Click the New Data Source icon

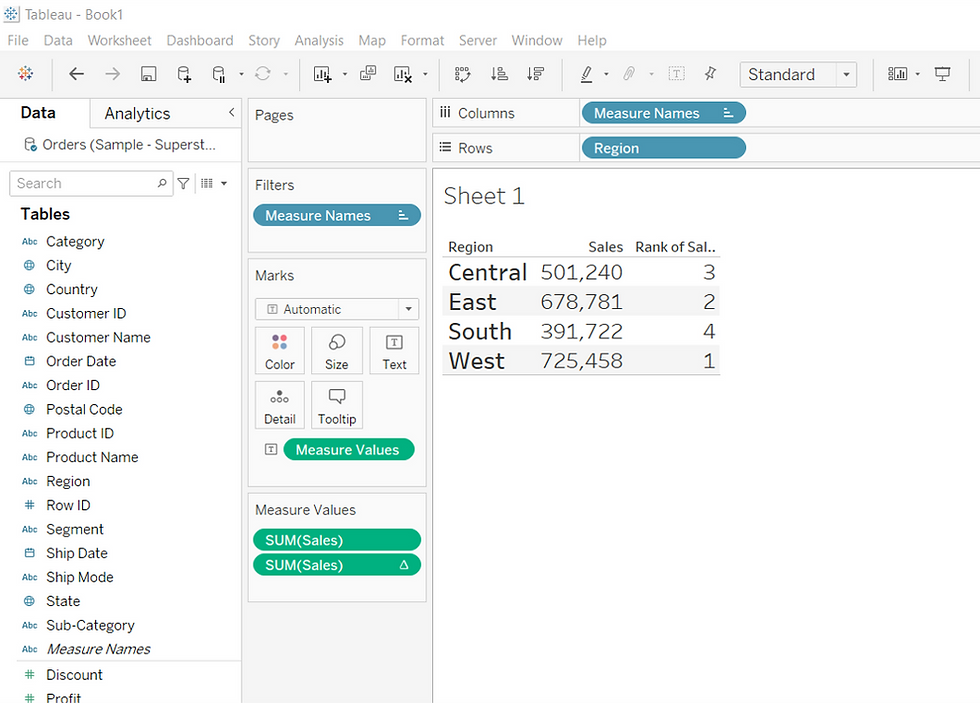(x=184, y=74)
